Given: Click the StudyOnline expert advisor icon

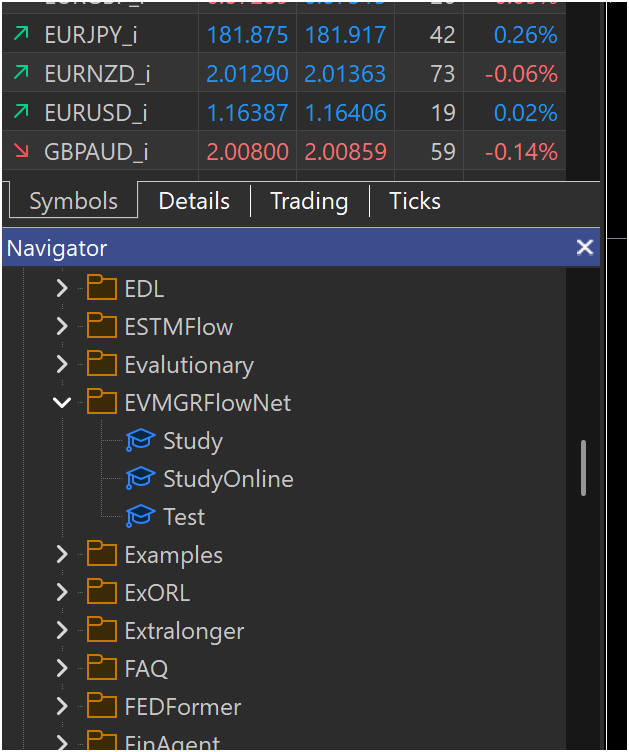Looking at the screenshot, I should [x=140, y=479].
